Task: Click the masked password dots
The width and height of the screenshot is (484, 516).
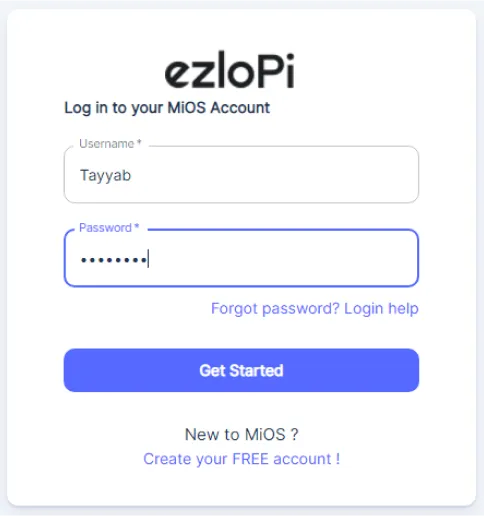Action: point(113,260)
